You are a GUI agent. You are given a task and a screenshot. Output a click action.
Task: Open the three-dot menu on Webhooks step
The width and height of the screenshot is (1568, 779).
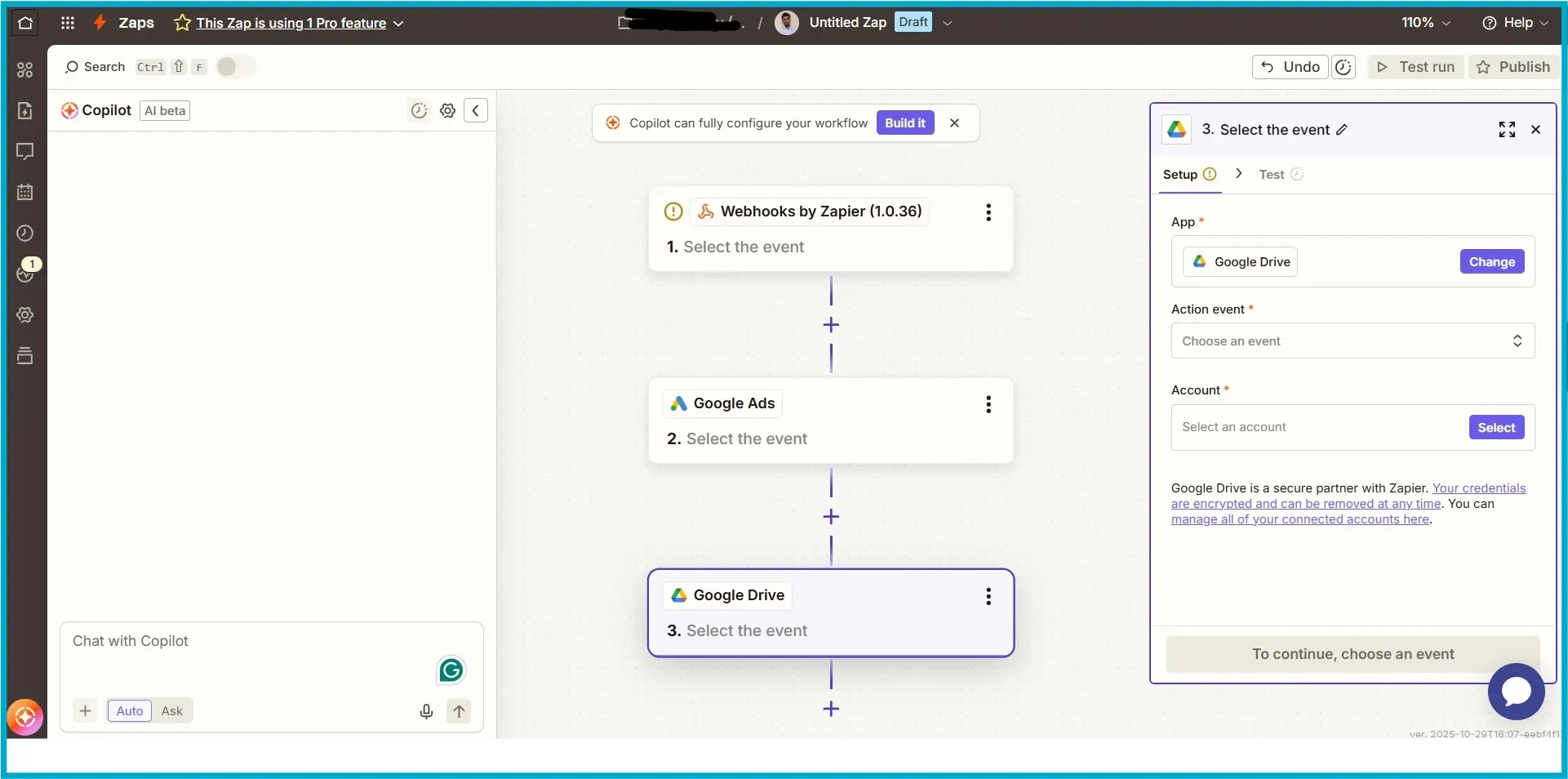988,212
